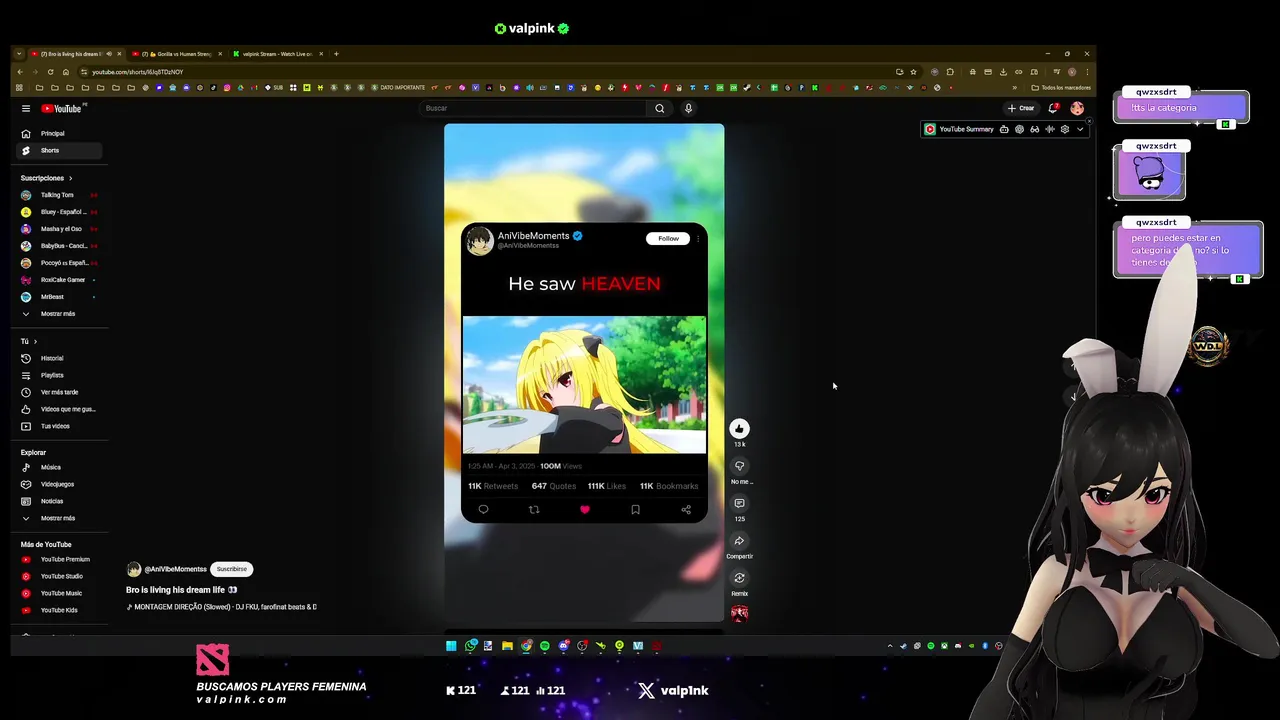
Task: Switch to valpink Stream Kick tab
Action: (x=278, y=54)
